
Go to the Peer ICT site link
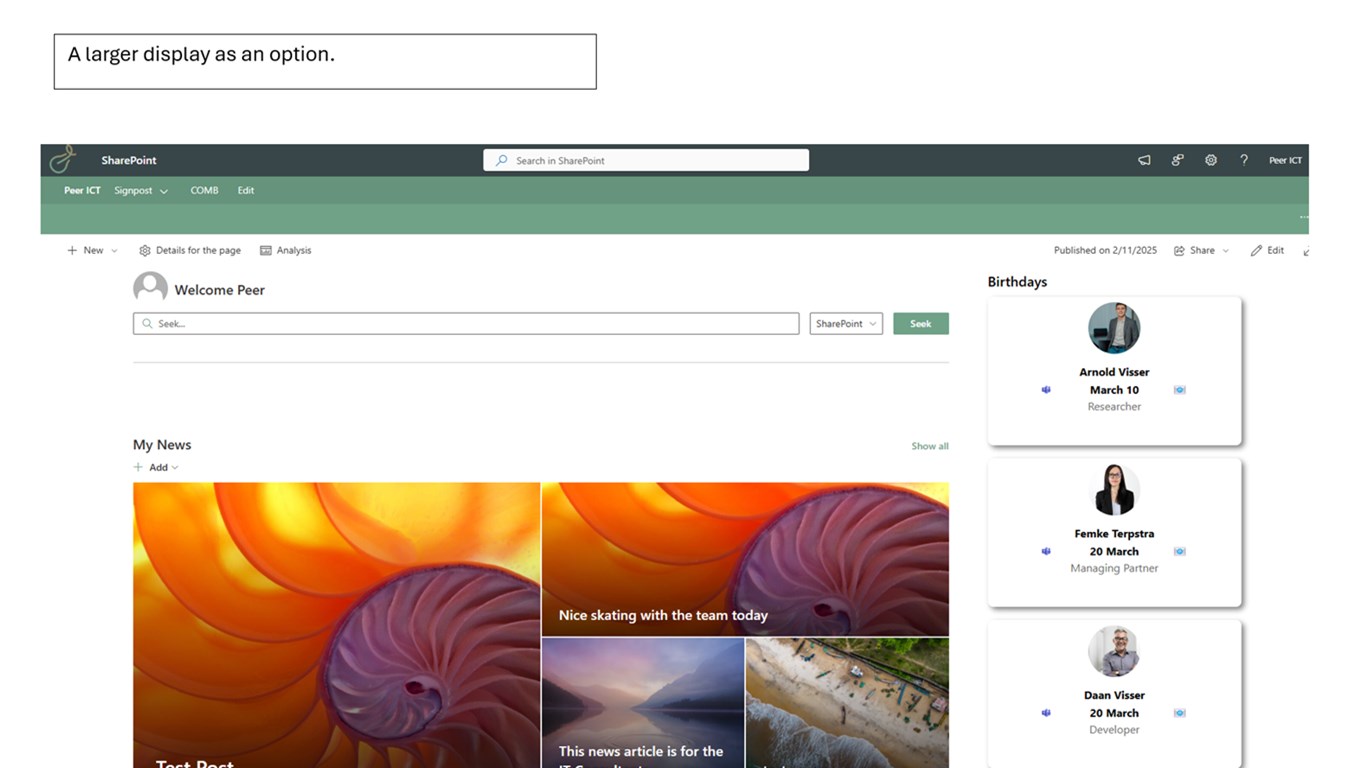(82, 190)
